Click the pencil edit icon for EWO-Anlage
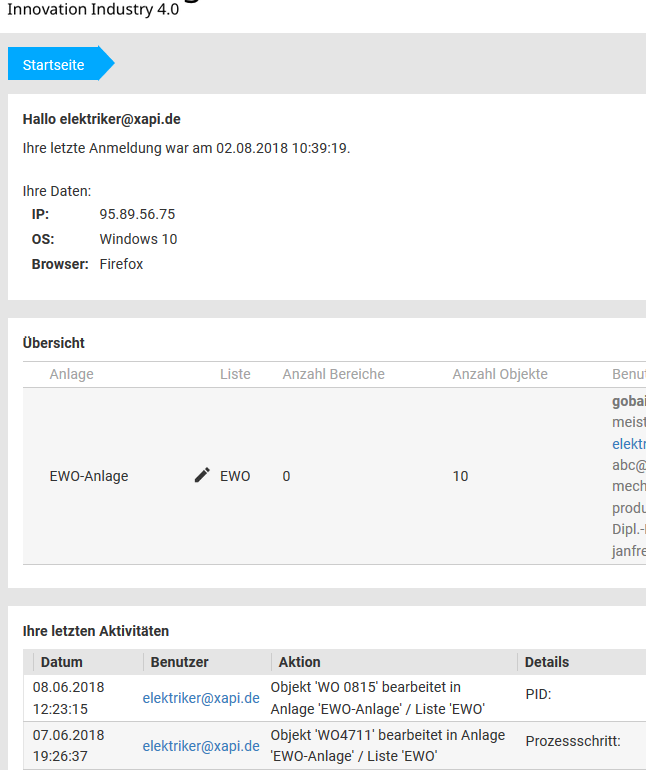 202,475
